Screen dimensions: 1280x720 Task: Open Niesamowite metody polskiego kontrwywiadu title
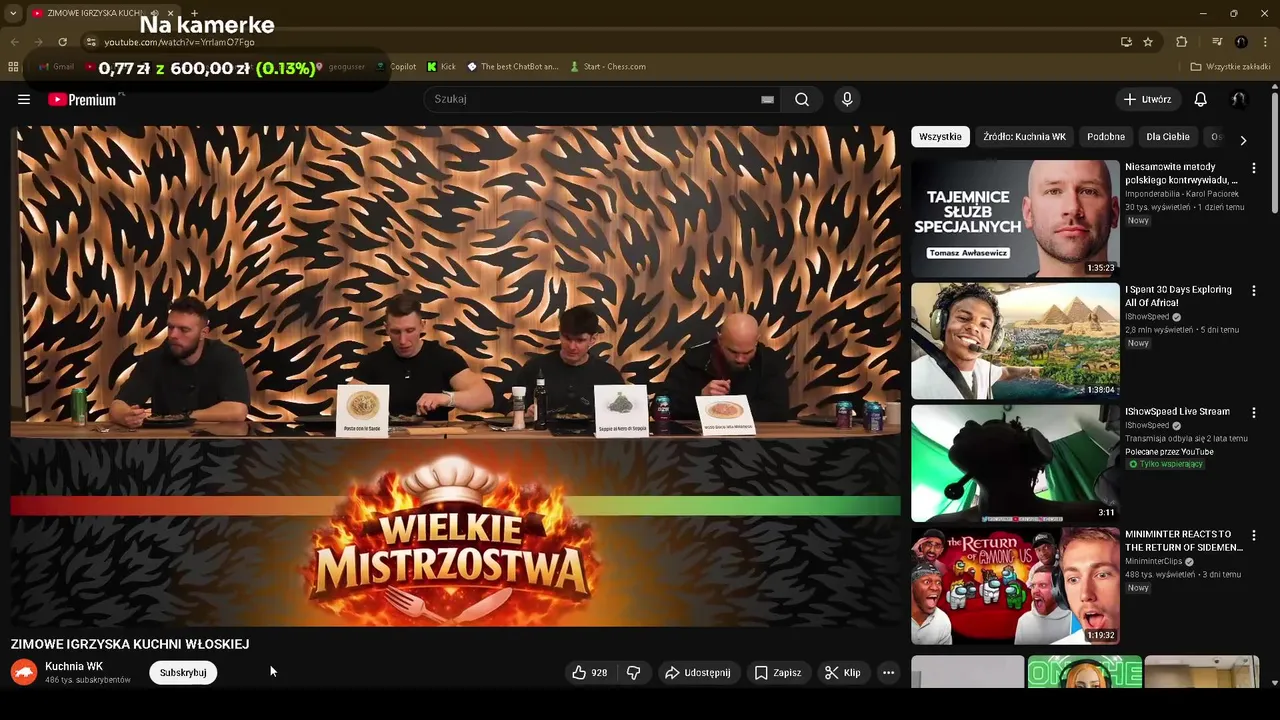(x=1181, y=173)
